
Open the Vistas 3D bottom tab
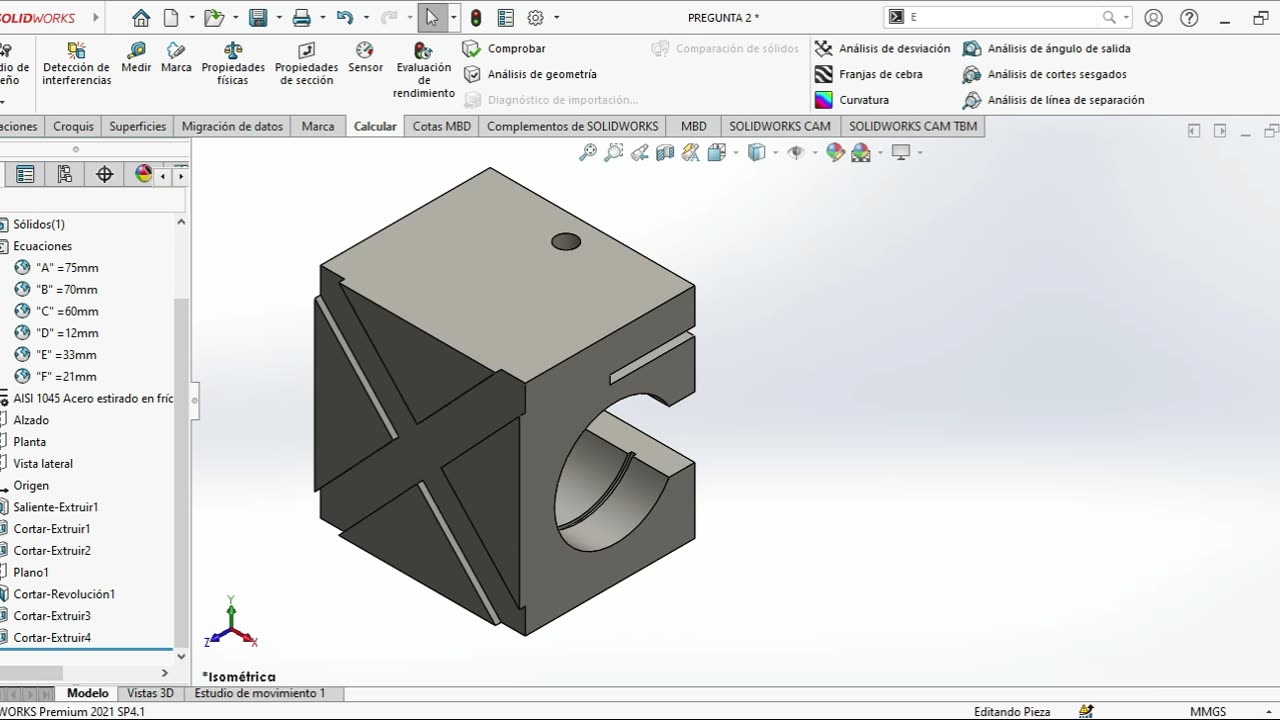[x=150, y=693]
